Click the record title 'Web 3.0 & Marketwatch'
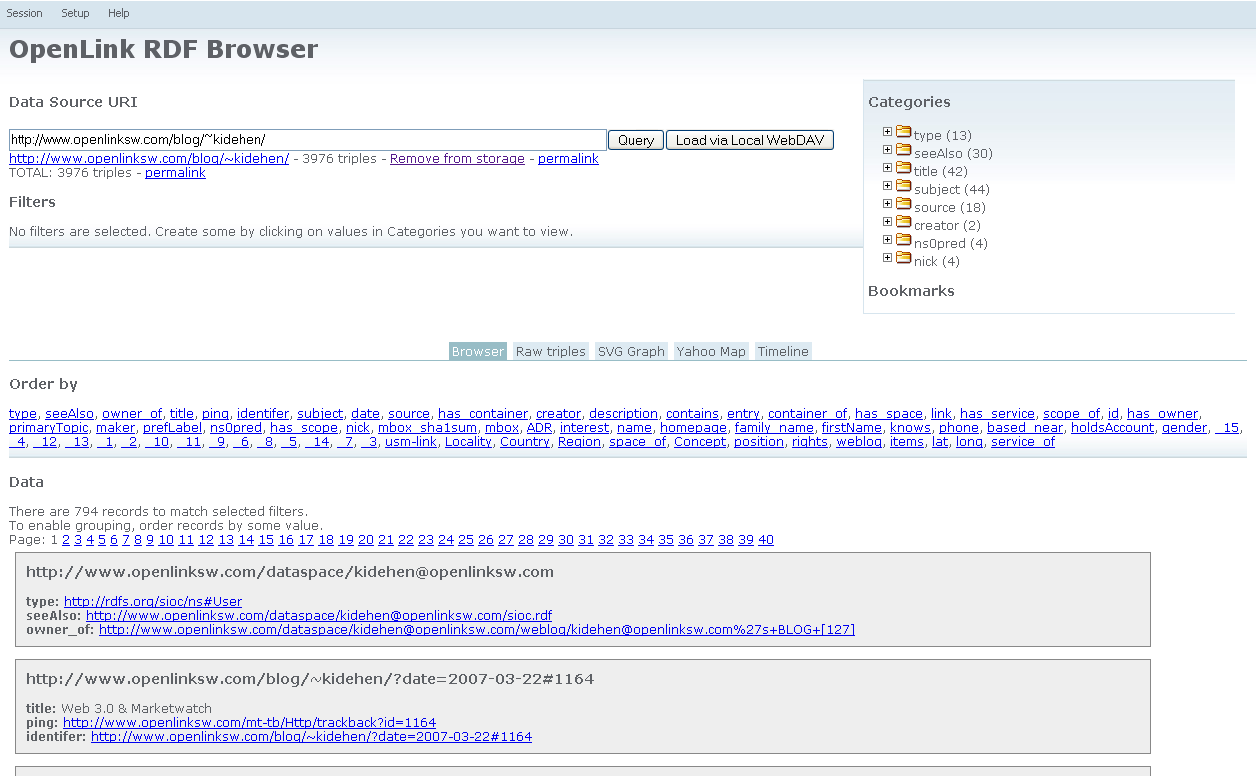1256x776 pixels. click(136, 708)
